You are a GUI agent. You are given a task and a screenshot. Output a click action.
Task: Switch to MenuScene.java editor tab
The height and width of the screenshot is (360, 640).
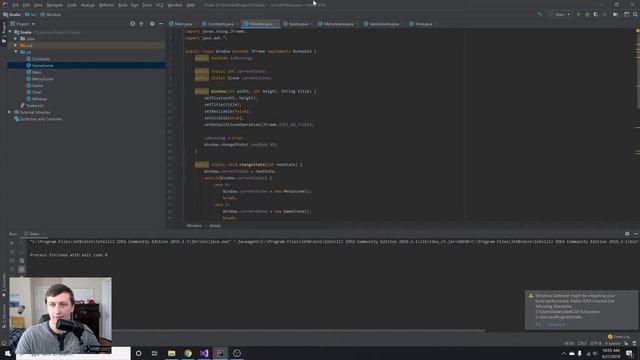coord(336,24)
